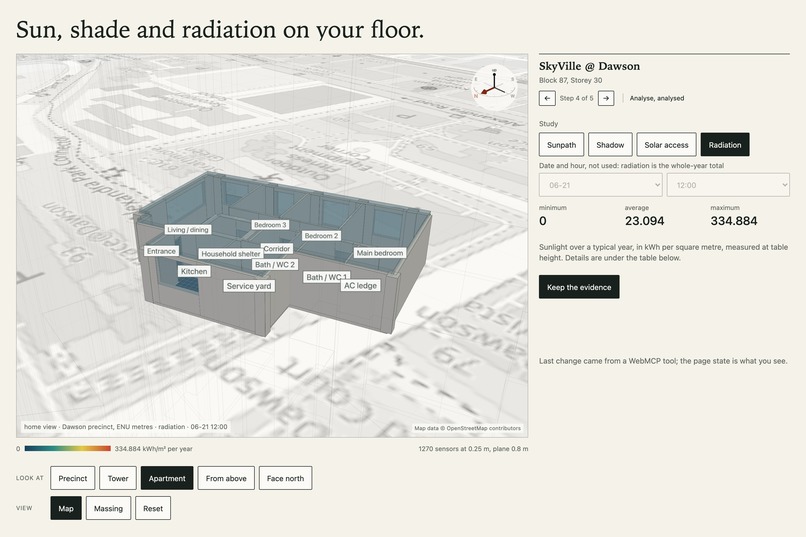Open the 12:00 hour dropdown
Viewport: 806px width, 537px height.
728,185
